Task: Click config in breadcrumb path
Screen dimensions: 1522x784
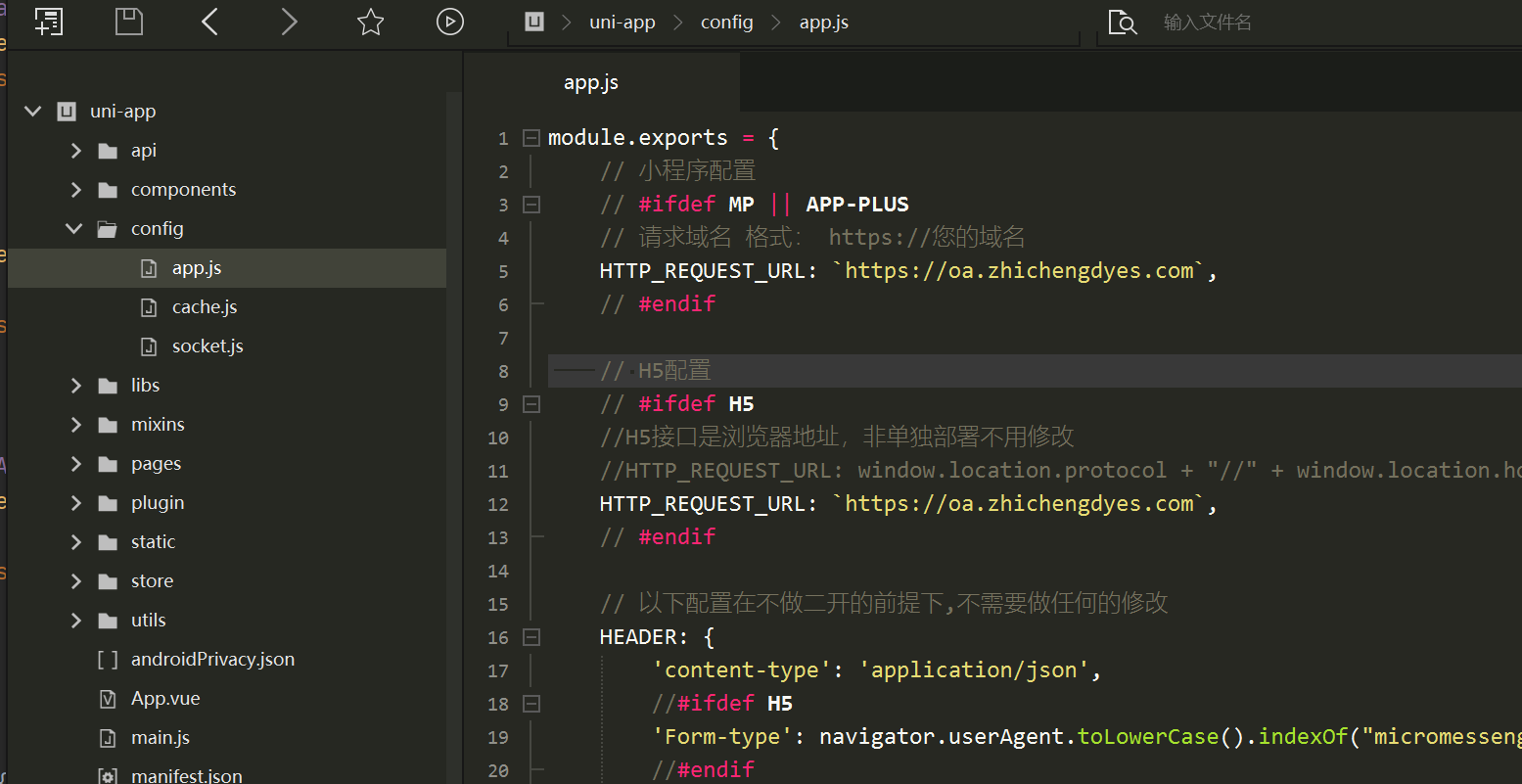Action: pos(727,23)
